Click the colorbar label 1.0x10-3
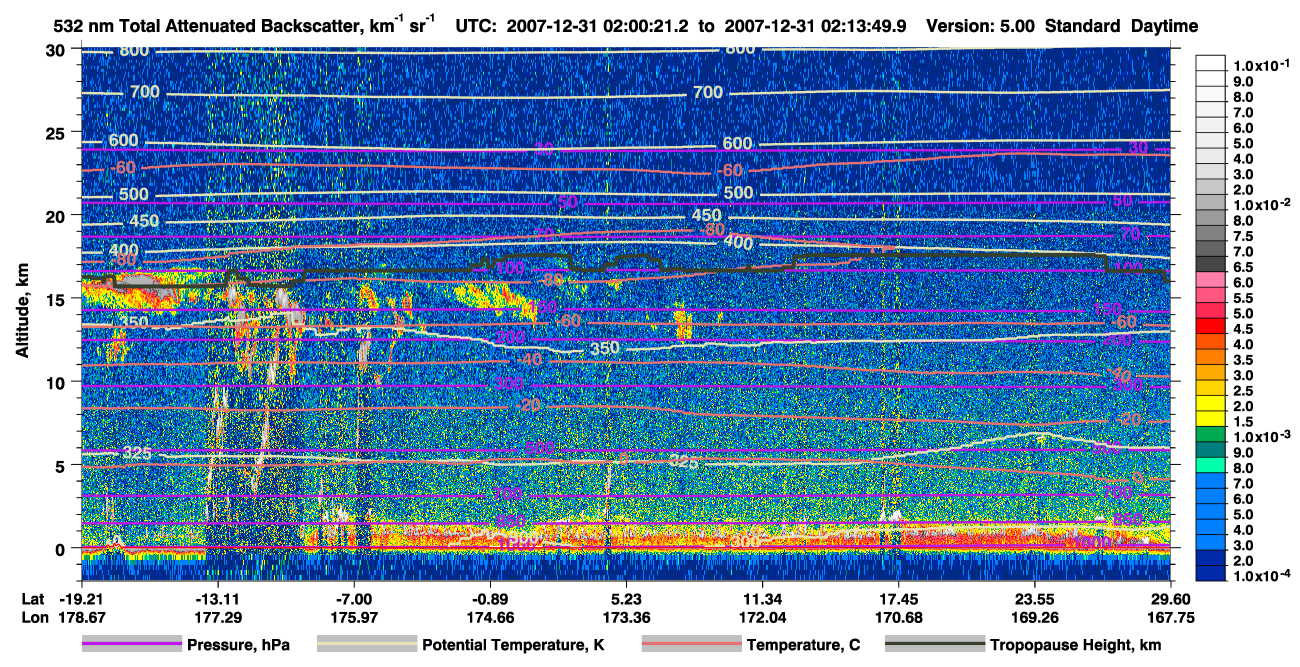 [x=1264, y=438]
